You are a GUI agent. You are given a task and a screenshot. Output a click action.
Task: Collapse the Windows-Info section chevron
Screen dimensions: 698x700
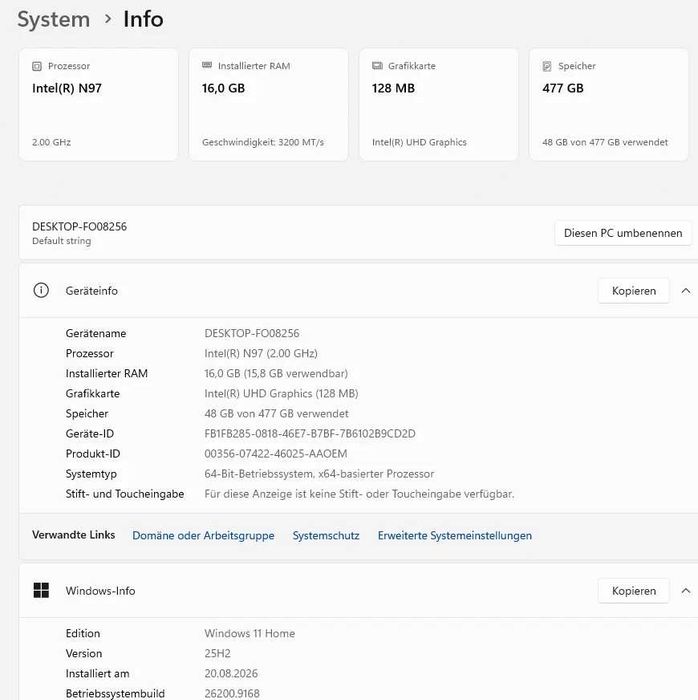686,591
